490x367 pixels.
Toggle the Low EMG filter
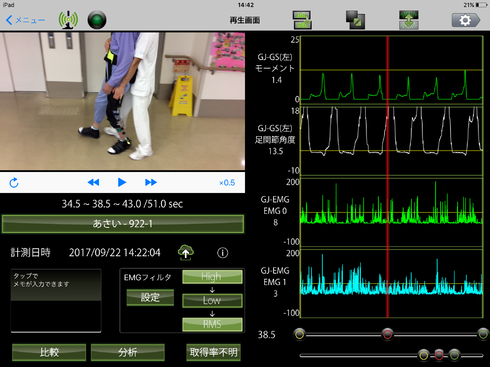tap(212, 300)
